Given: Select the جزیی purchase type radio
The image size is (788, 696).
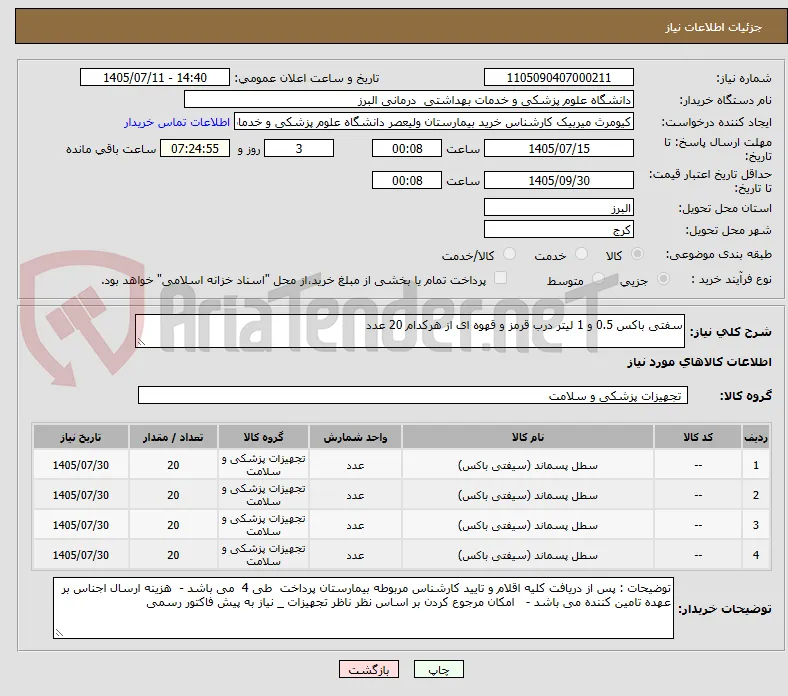Looking at the screenshot, I should (x=663, y=279).
